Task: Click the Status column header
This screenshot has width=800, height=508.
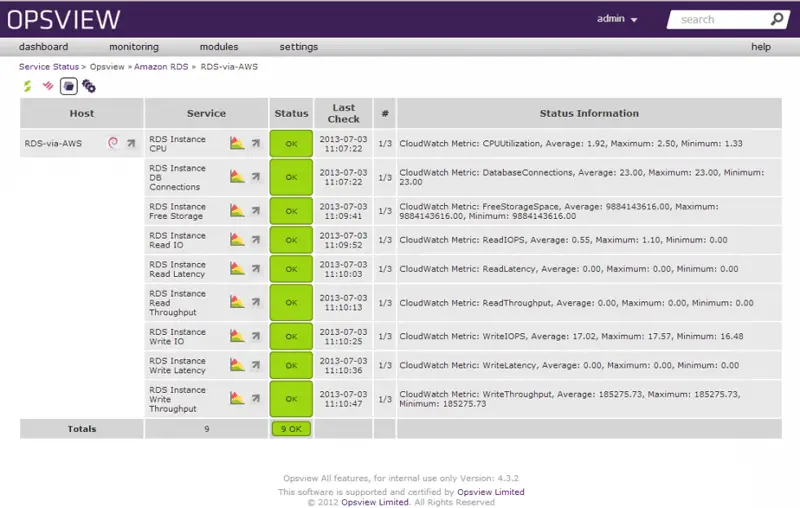Action: (x=291, y=113)
